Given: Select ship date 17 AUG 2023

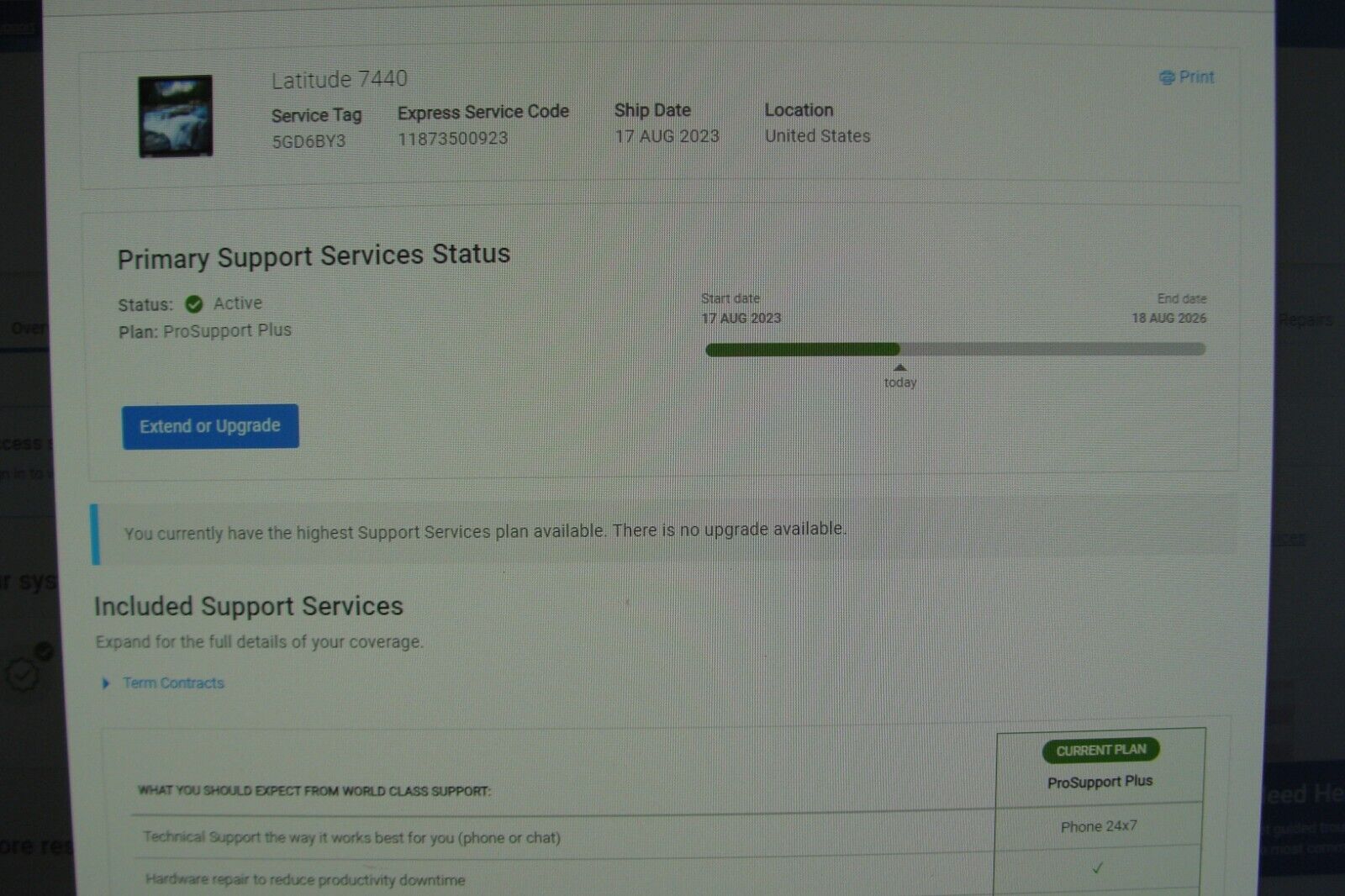Looking at the screenshot, I should click(667, 136).
